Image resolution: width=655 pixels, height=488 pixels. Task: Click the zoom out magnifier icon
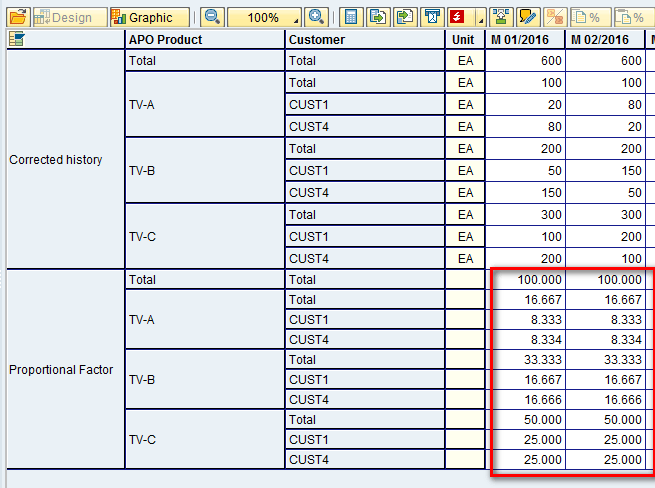click(212, 17)
